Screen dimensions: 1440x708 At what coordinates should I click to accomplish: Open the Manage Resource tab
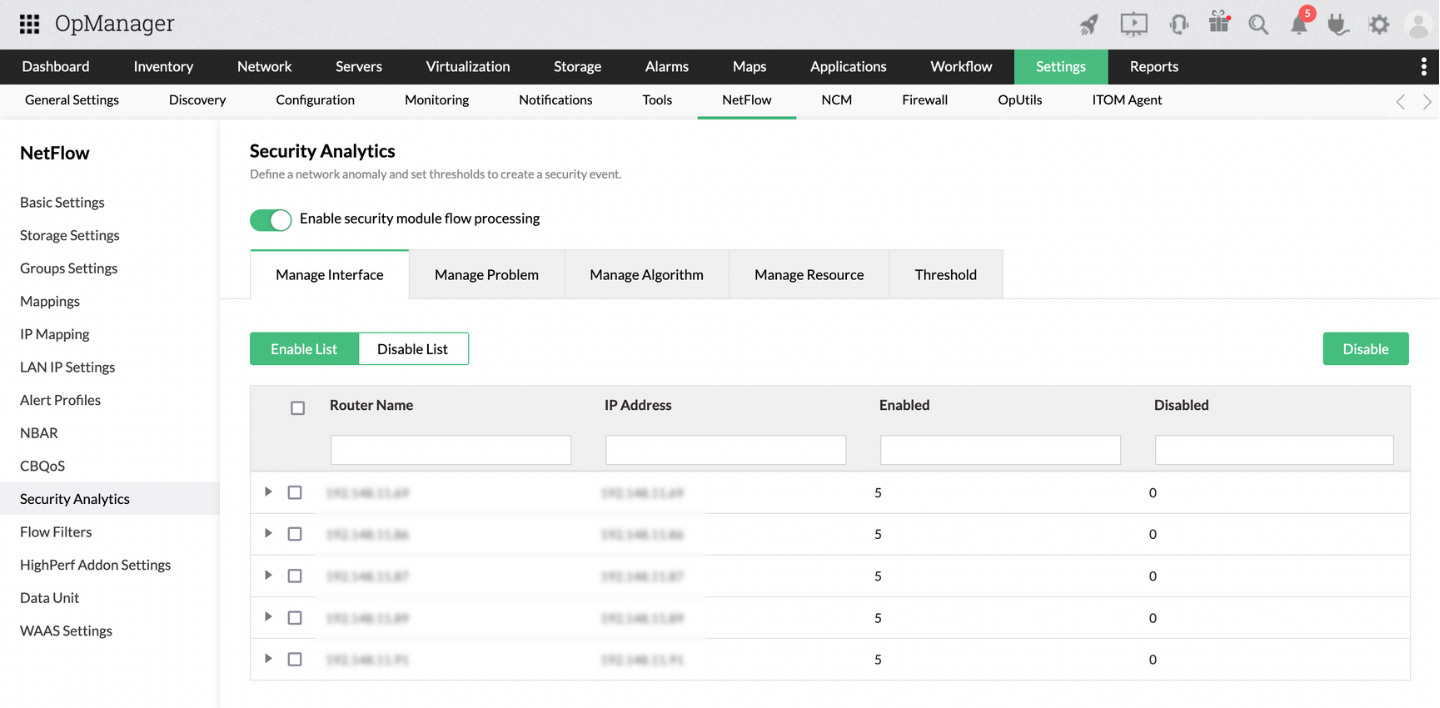[x=809, y=274]
